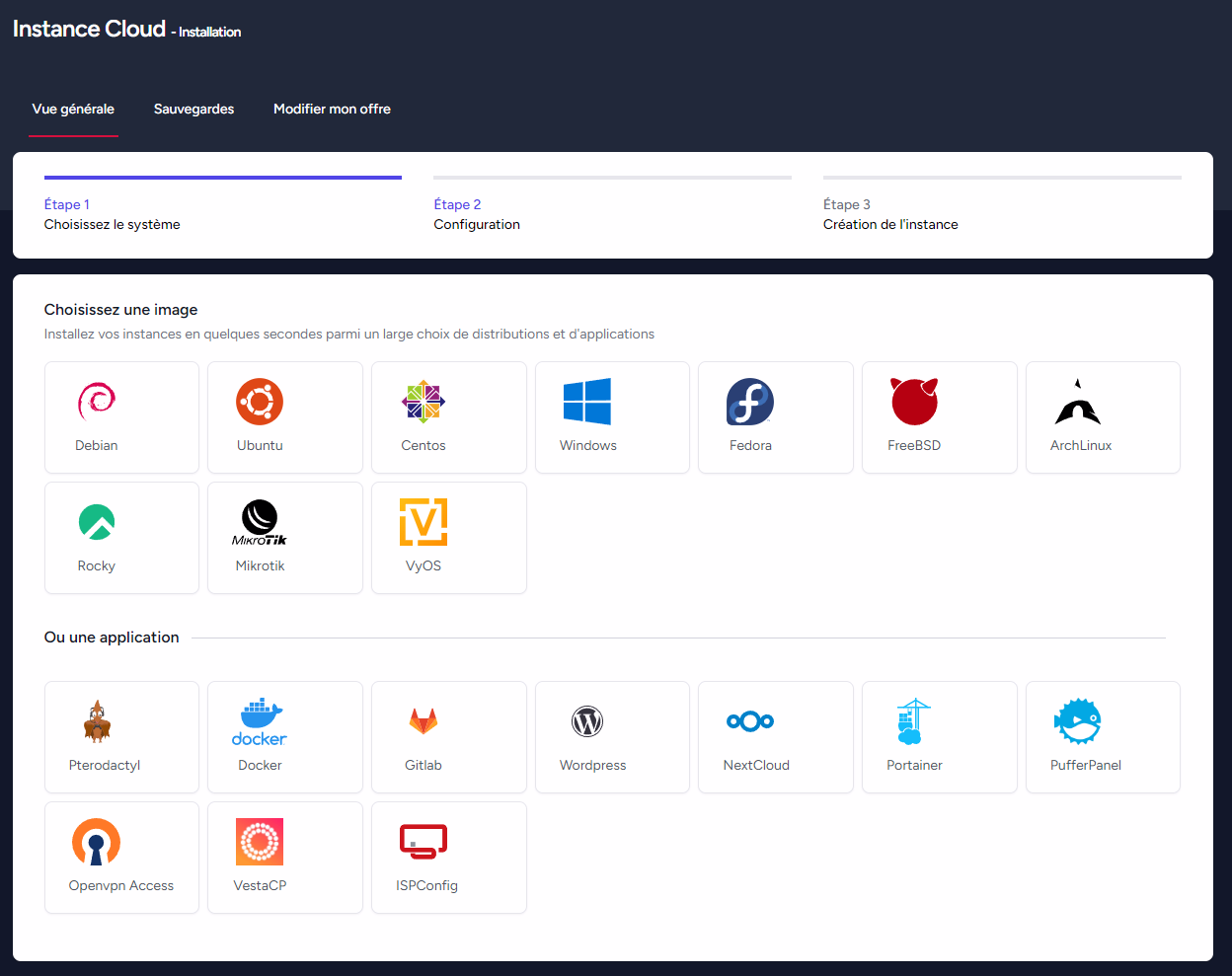Click the Pterodactyl label text

click(105, 765)
